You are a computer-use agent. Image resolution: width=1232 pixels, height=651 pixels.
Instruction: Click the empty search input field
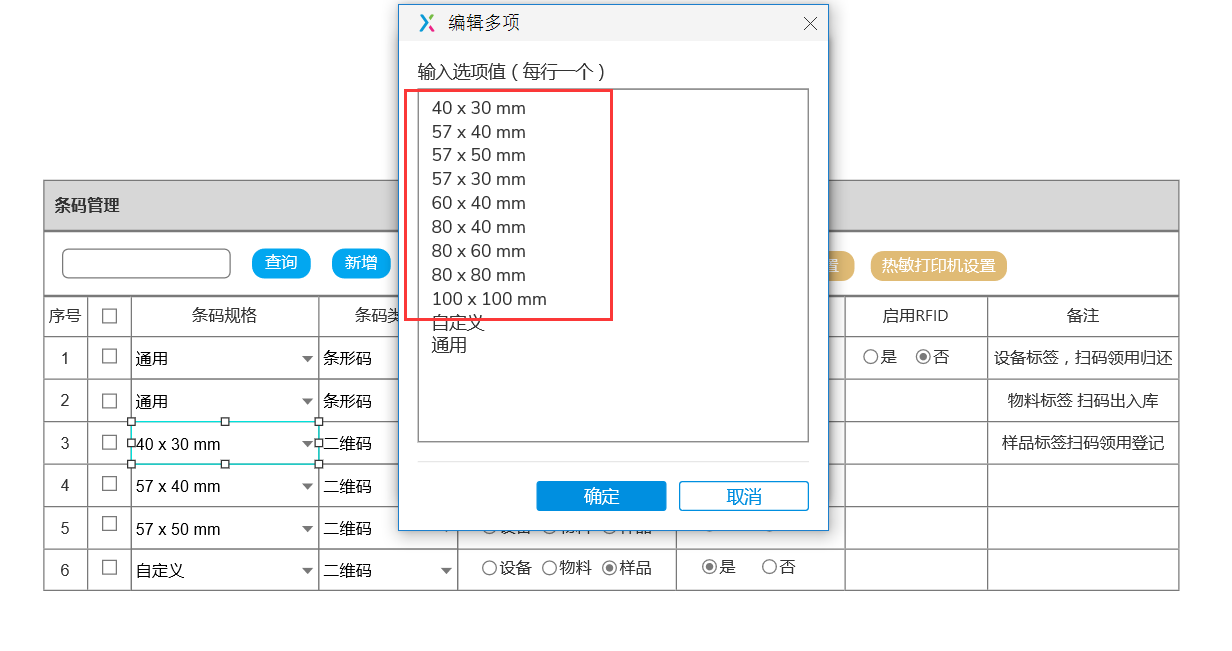click(146, 263)
